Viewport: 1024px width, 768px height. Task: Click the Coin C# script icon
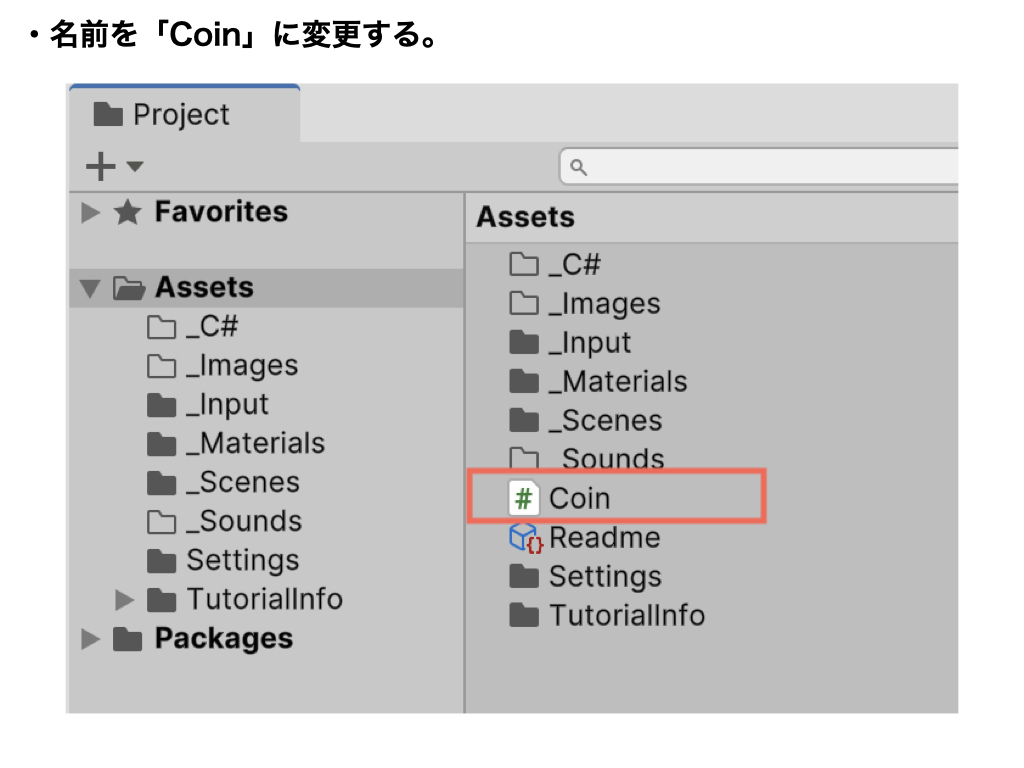coord(524,498)
